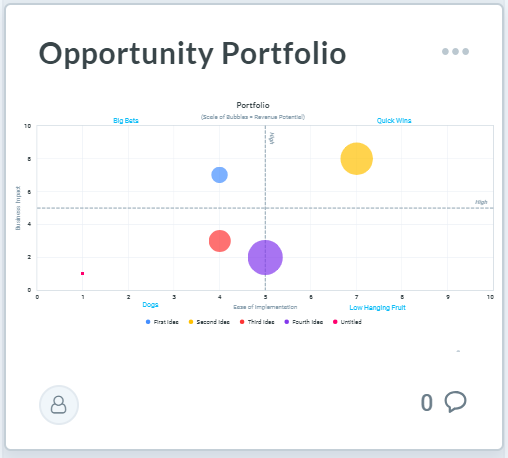The image size is (508, 458).
Task: Click the Opportunity Portfolio card title
Action: (192, 54)
